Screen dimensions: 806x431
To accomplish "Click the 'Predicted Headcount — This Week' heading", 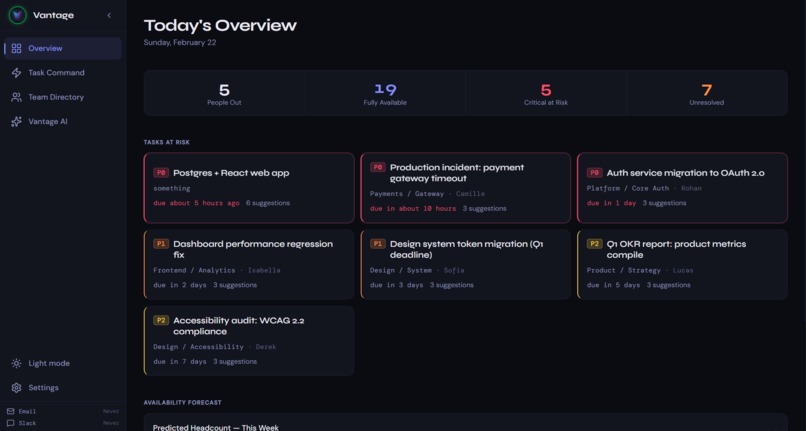I will click(216, 427).
